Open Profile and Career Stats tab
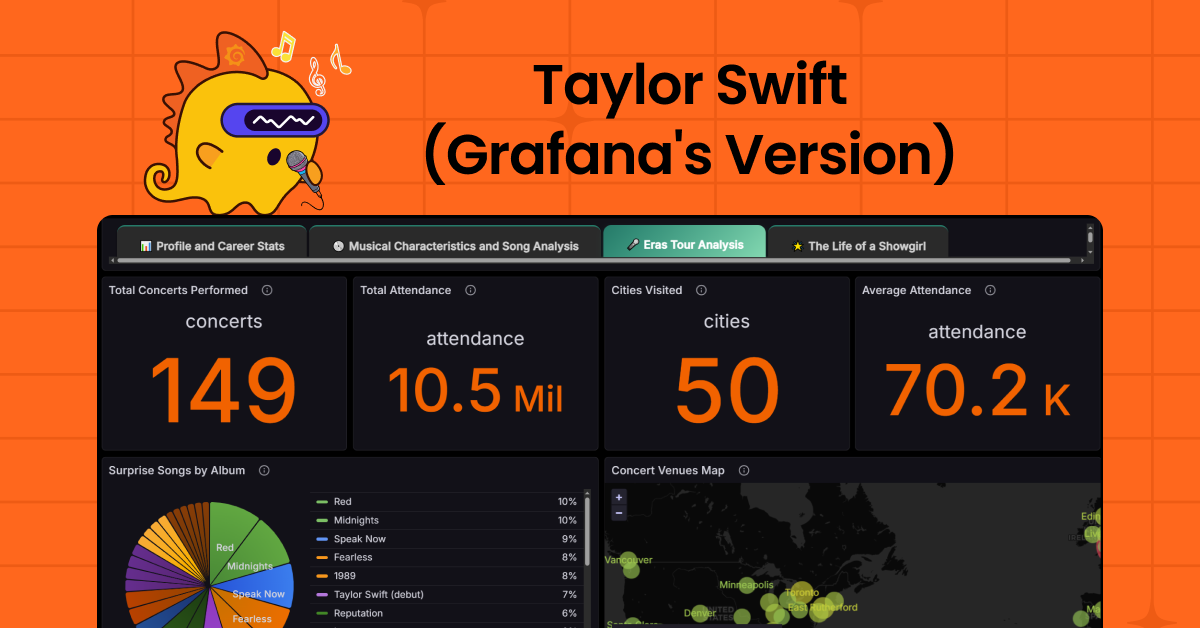1200x628 pixels. pyautogui.click(x=211, y=246)
